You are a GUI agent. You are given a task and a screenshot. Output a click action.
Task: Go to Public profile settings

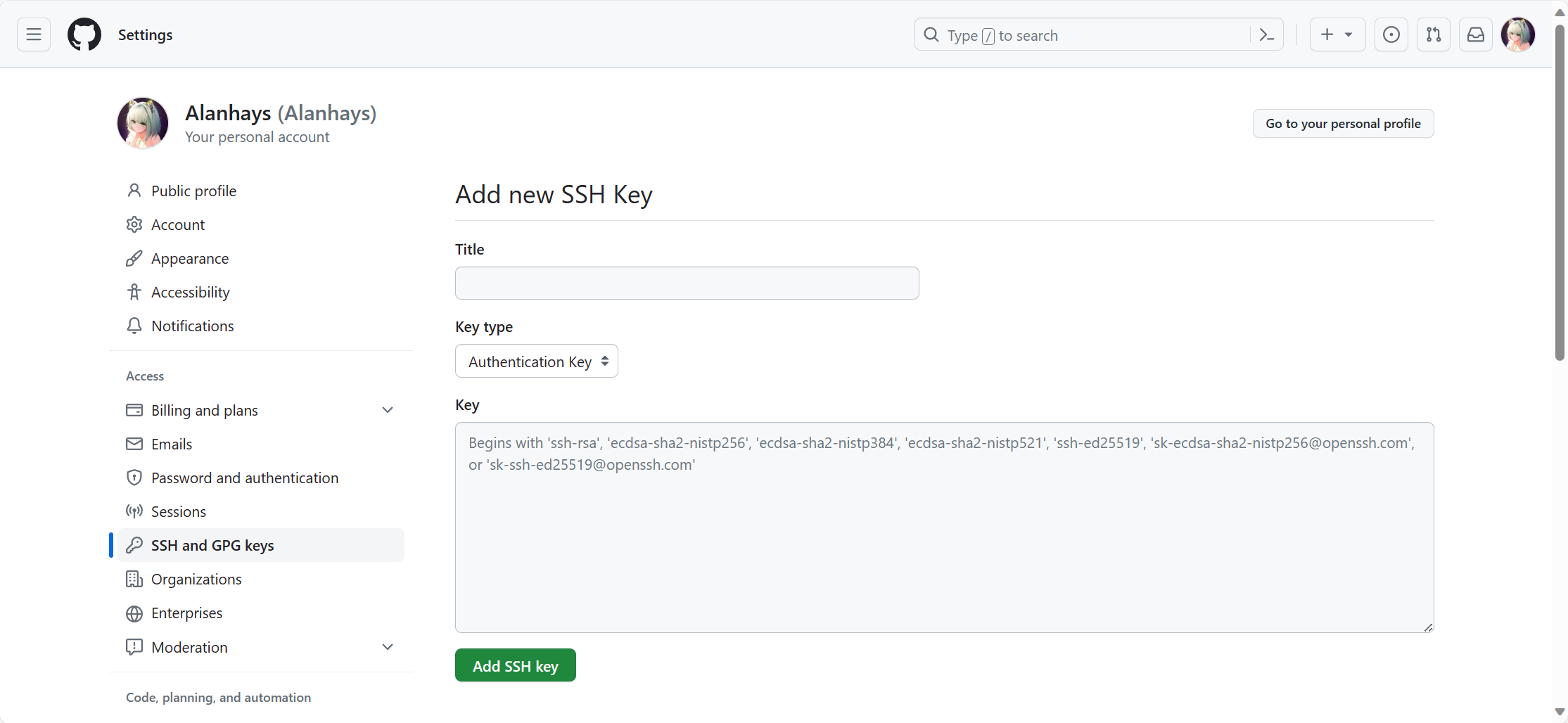pos(193,191)
